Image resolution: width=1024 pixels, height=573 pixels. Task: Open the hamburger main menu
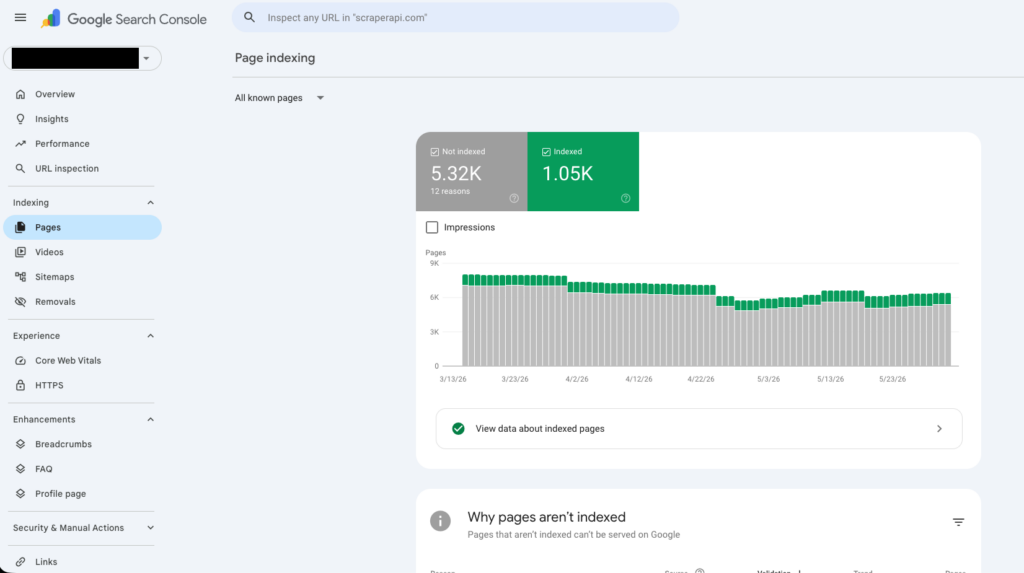pyautogui.click(x=20, y=18)
